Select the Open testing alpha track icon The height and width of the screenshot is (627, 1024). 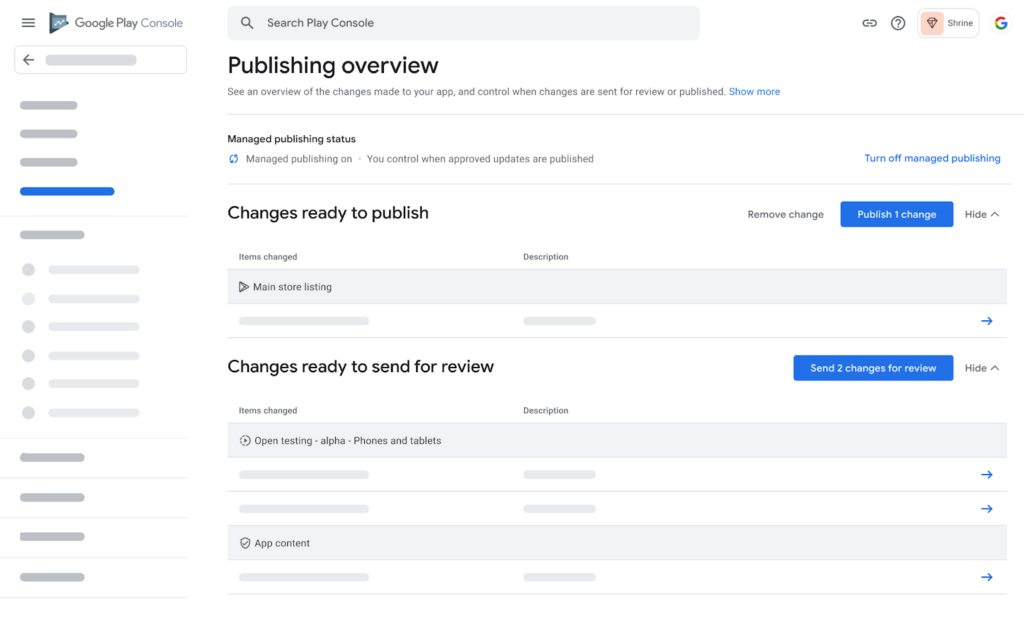[243, 440]
